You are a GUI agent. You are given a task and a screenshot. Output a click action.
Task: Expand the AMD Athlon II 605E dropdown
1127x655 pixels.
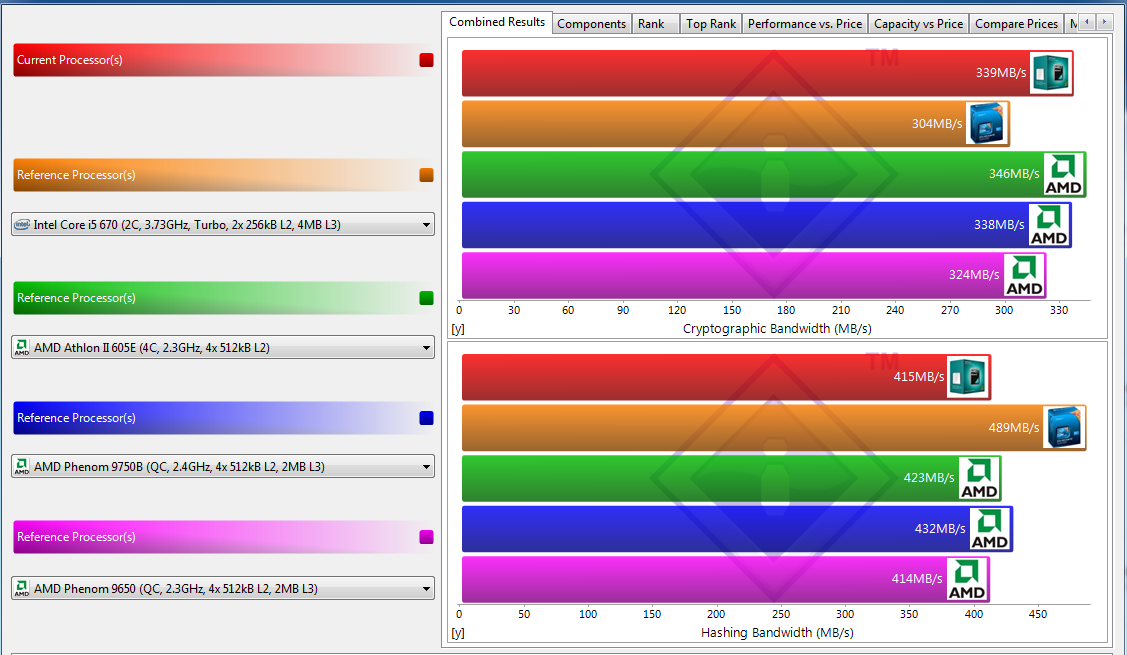click(223, 348)
